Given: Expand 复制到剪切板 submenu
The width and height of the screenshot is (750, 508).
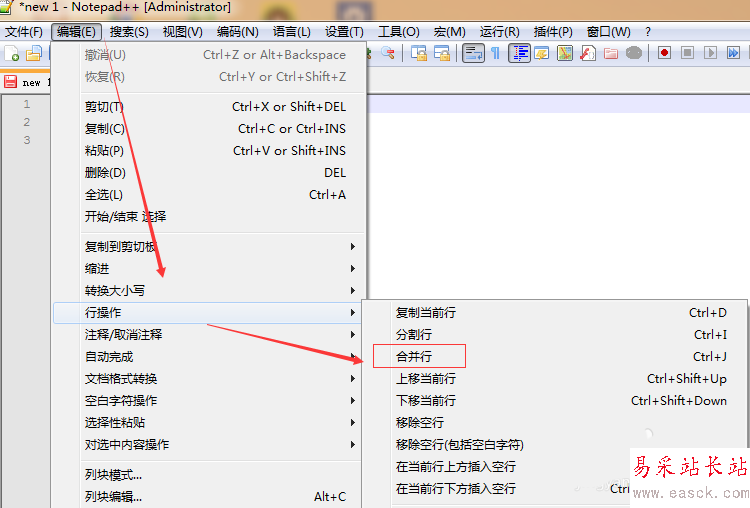Looking at the screenshot, I should click(209, 246).
